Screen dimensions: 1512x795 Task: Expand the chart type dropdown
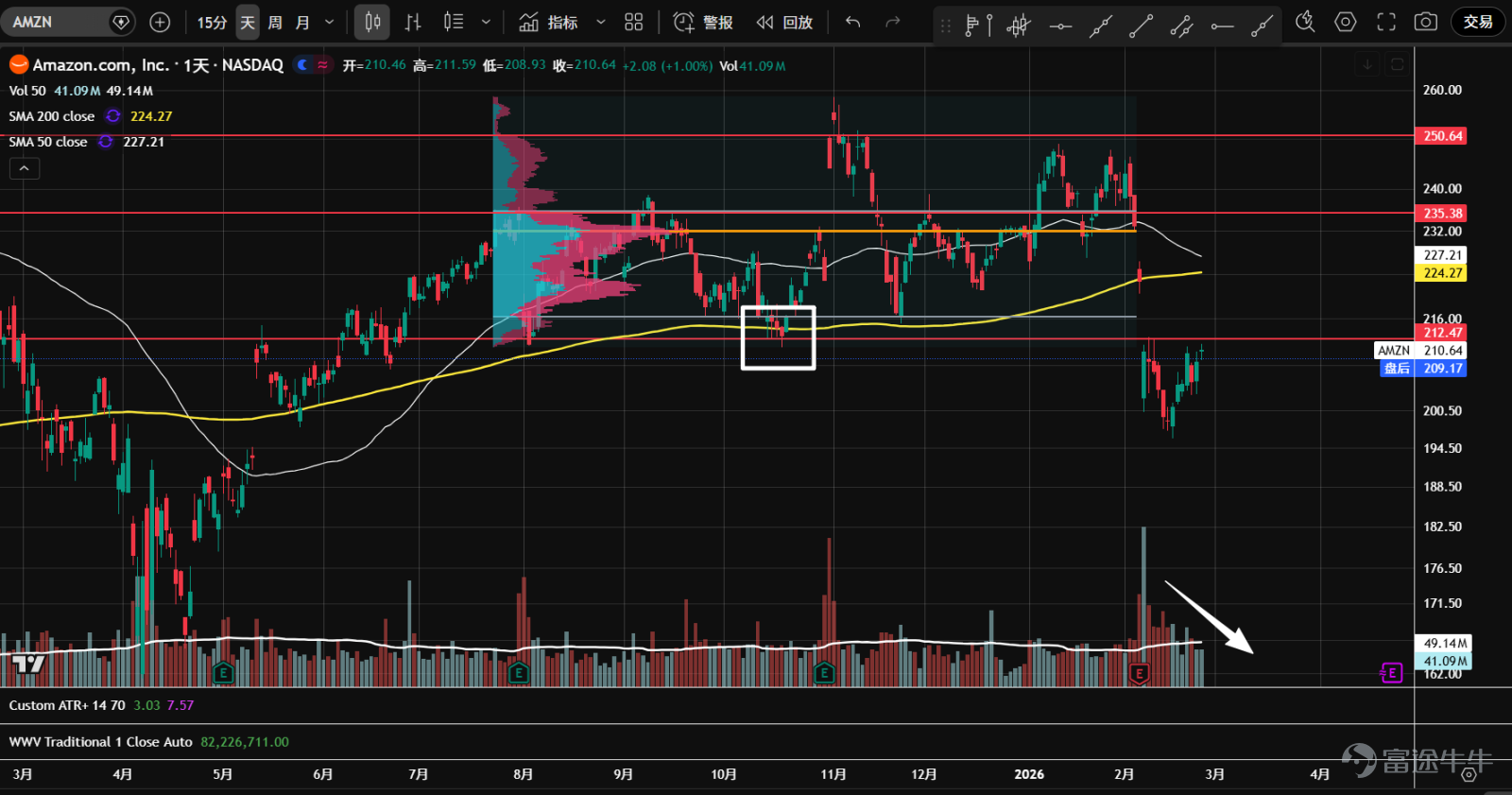tap(486, 22)
